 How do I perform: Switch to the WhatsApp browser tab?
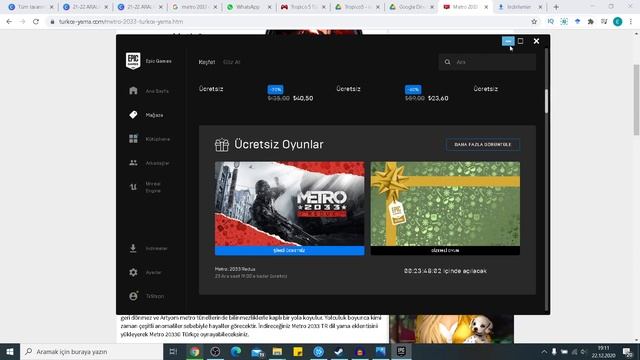[248, 7]
